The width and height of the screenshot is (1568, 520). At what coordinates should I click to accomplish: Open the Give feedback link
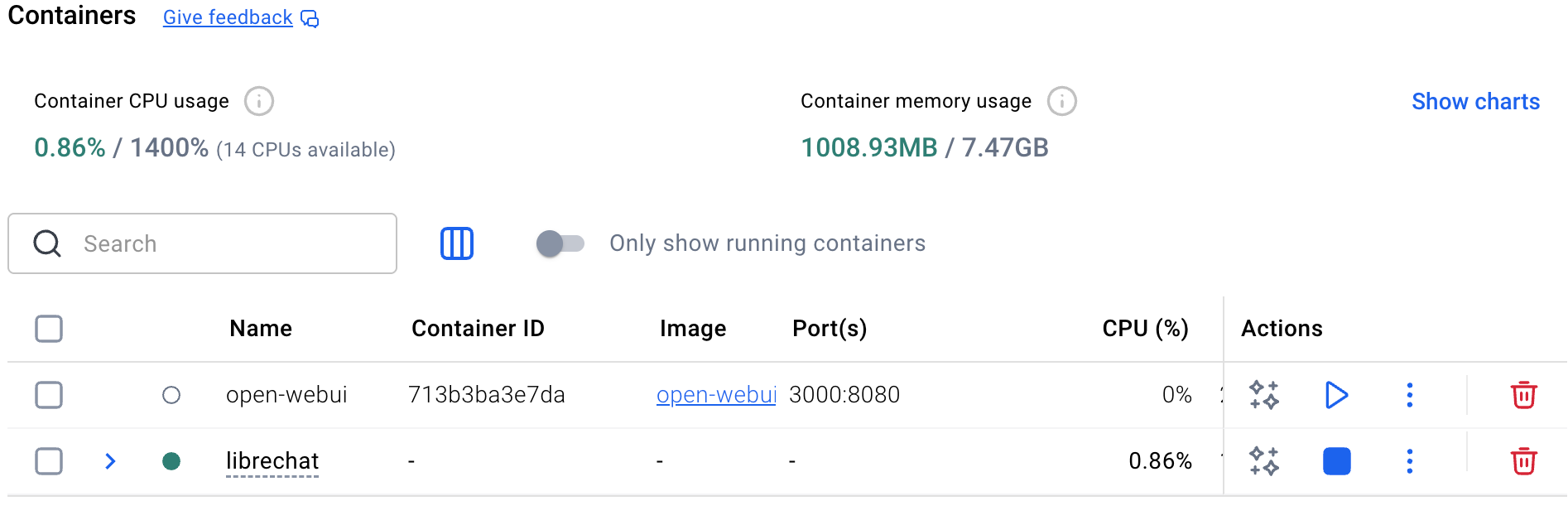point(228,17)
